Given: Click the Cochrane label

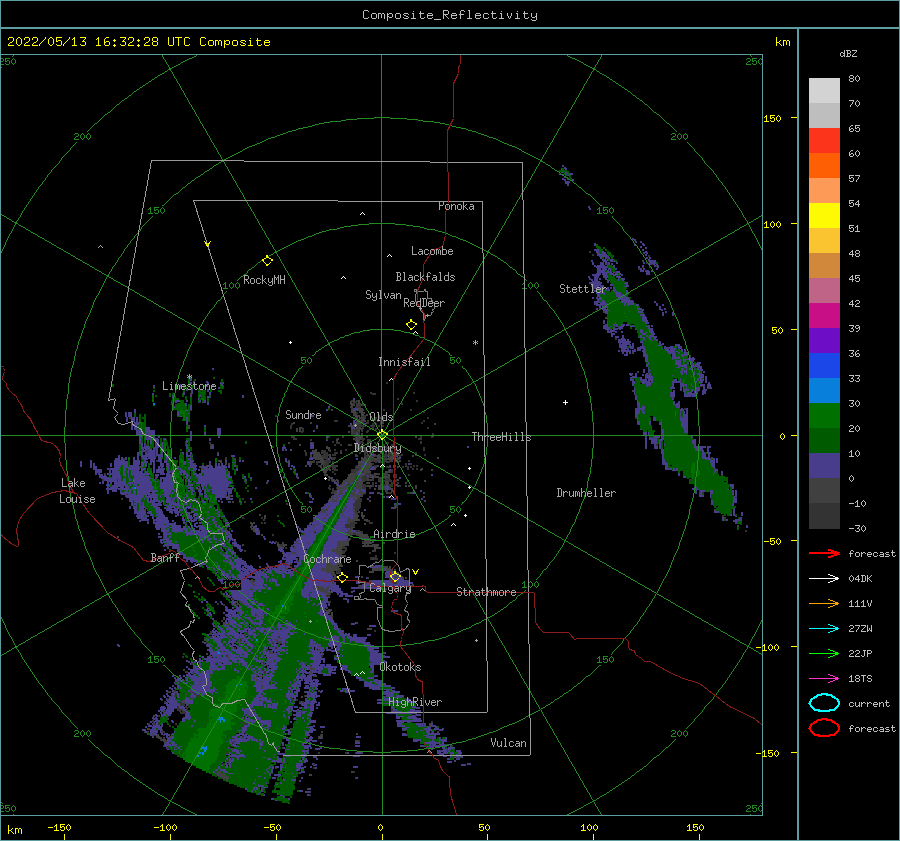Looking at the screenshot, I should tap(327, 559).
